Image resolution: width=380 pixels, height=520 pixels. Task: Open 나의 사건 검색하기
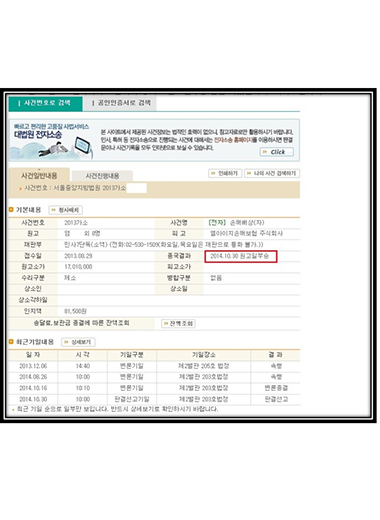272,173
